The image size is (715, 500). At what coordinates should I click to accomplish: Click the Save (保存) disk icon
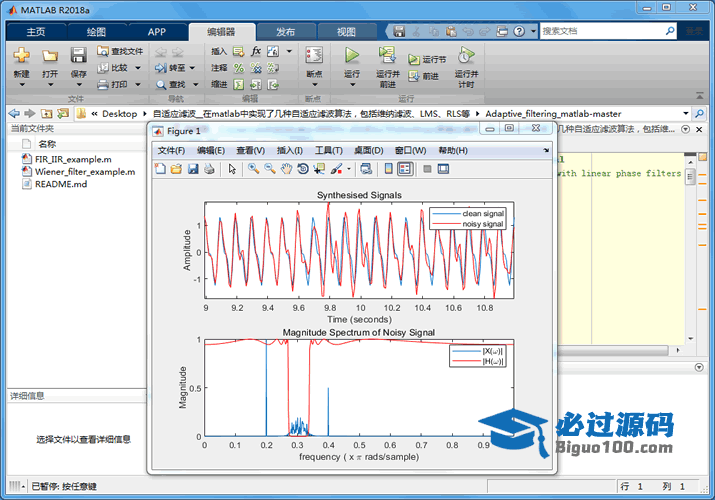(78, 55)
